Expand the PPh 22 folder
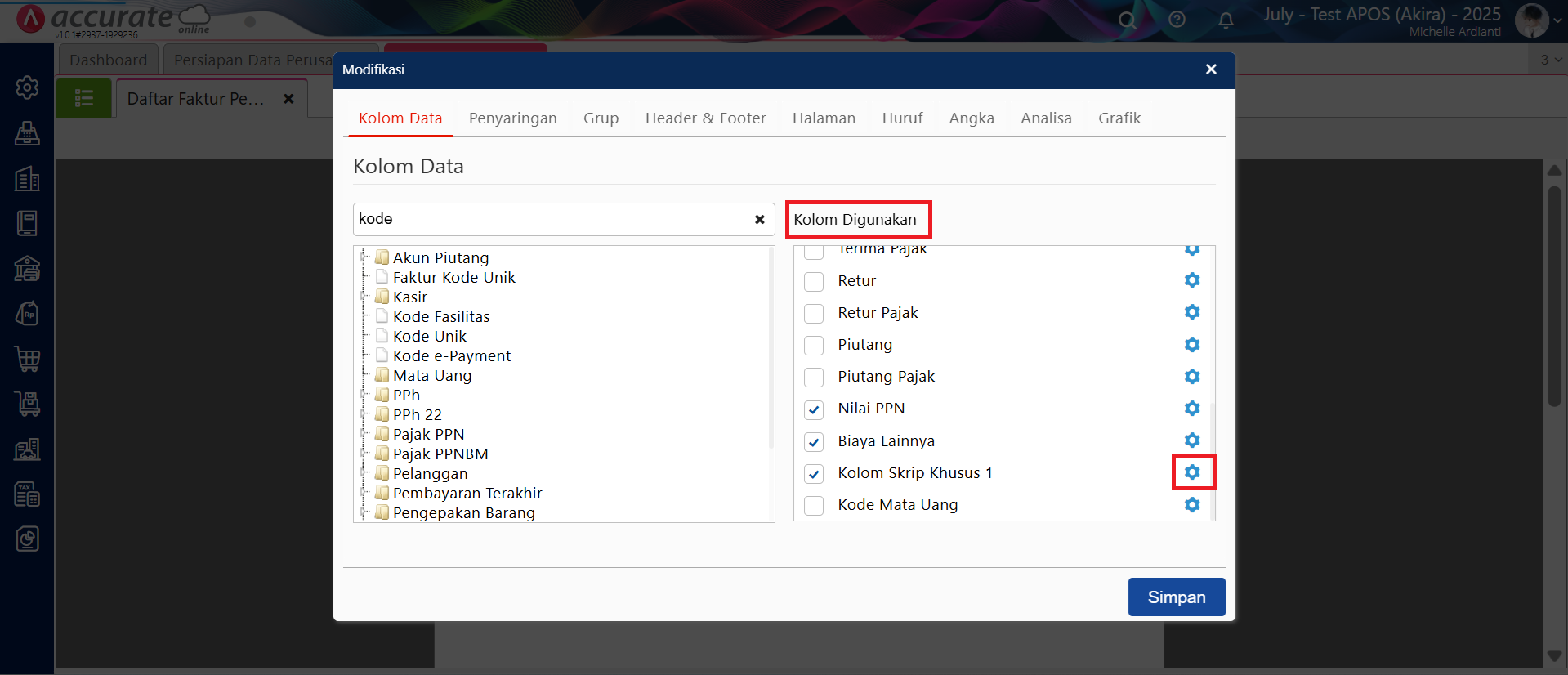 click(x=364, y=414)
